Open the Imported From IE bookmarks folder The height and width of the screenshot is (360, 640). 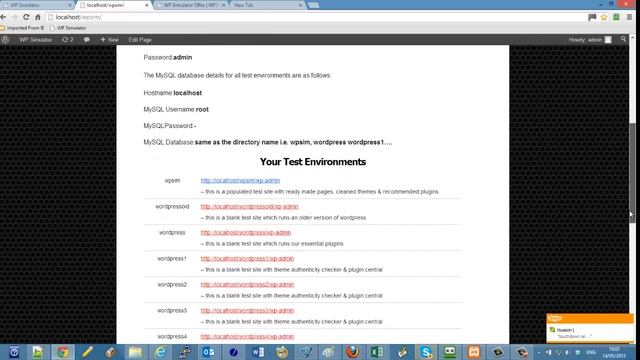tap(22, 28)
